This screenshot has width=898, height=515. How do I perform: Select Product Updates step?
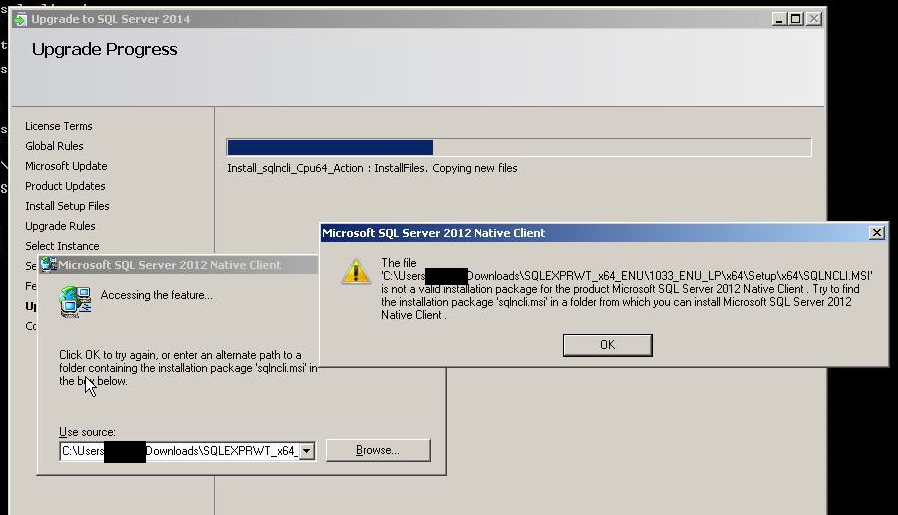click(65, 186)
